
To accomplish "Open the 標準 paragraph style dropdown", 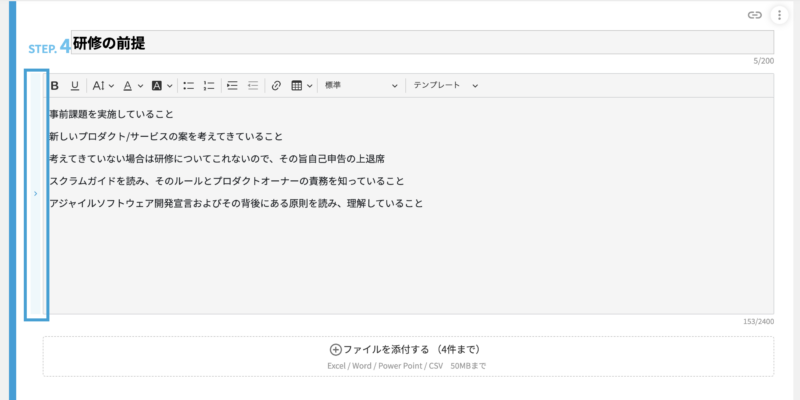I will pyautogui.click(x=360, y=86).
